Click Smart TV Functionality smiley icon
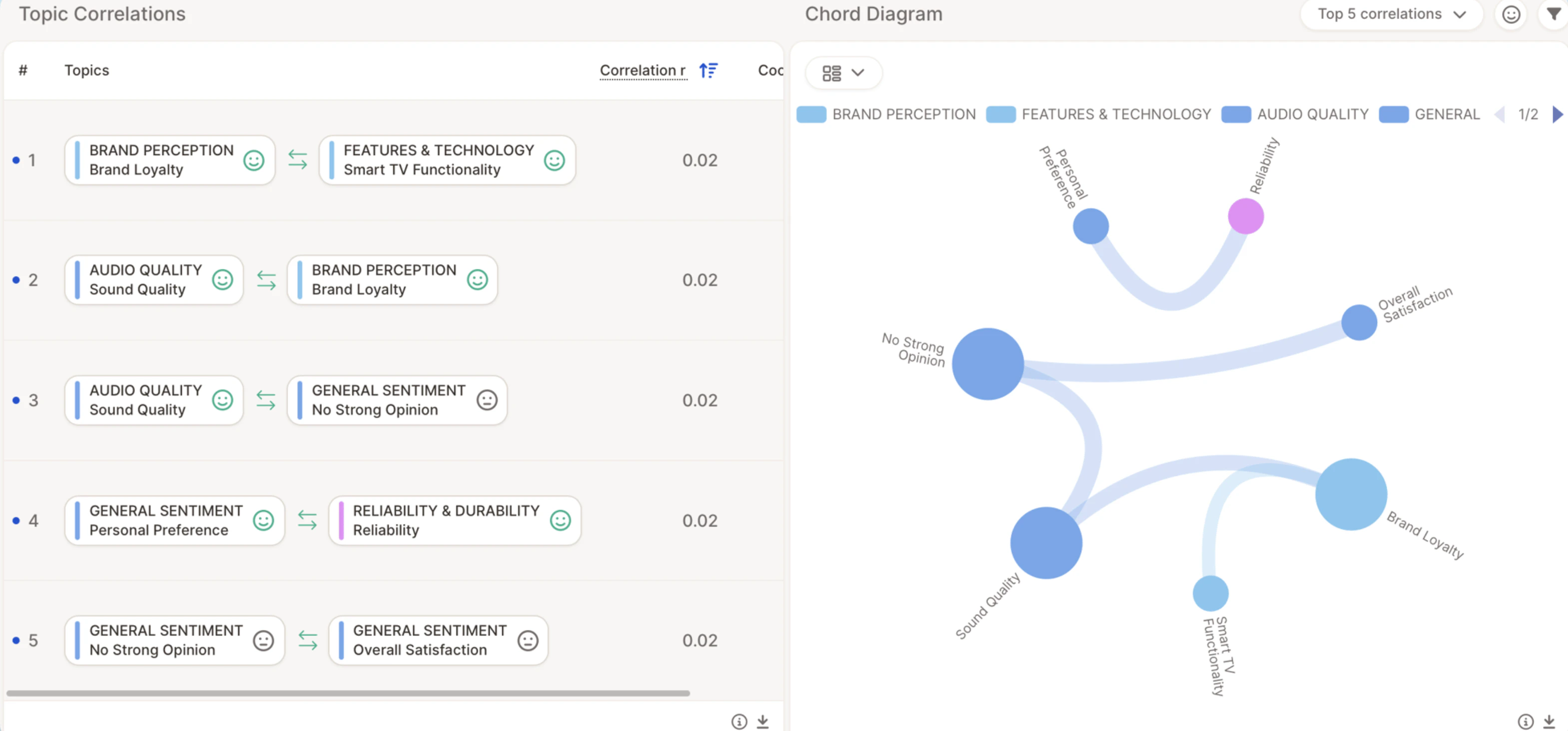 coord(554,161)
